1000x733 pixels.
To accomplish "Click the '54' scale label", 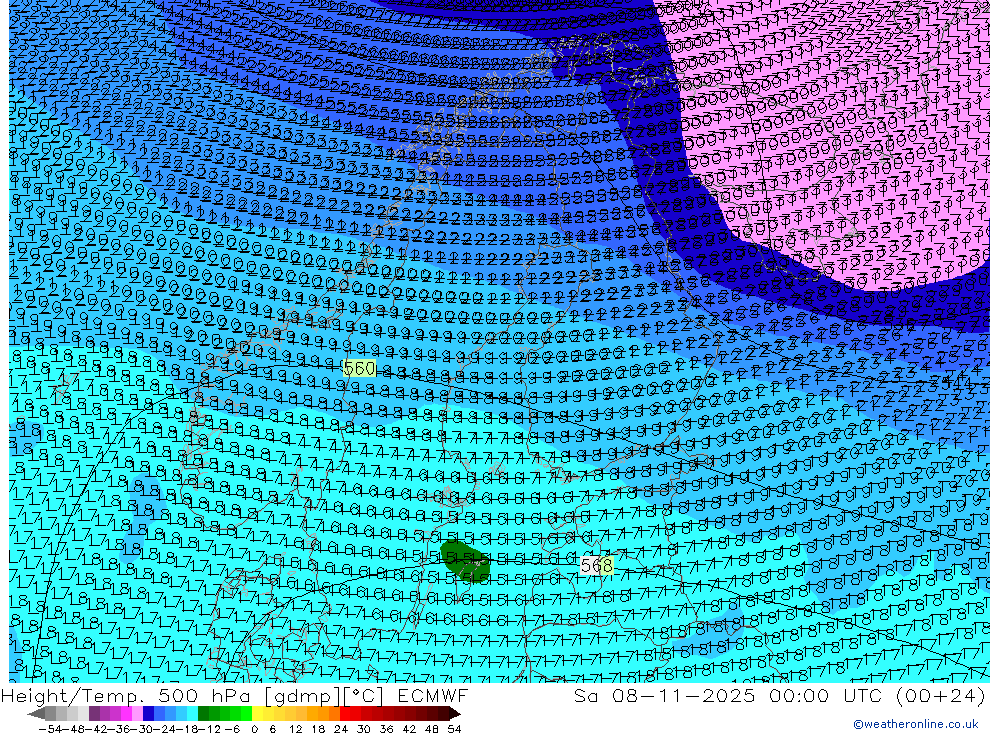I will point(454,729).
